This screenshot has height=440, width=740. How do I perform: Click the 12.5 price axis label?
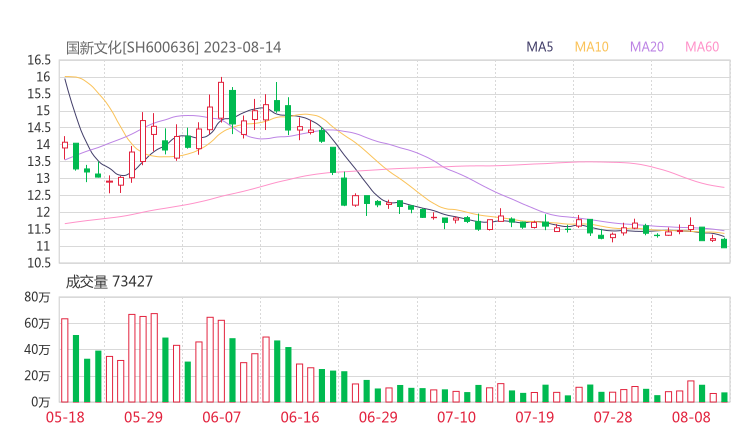coord(39,195)
